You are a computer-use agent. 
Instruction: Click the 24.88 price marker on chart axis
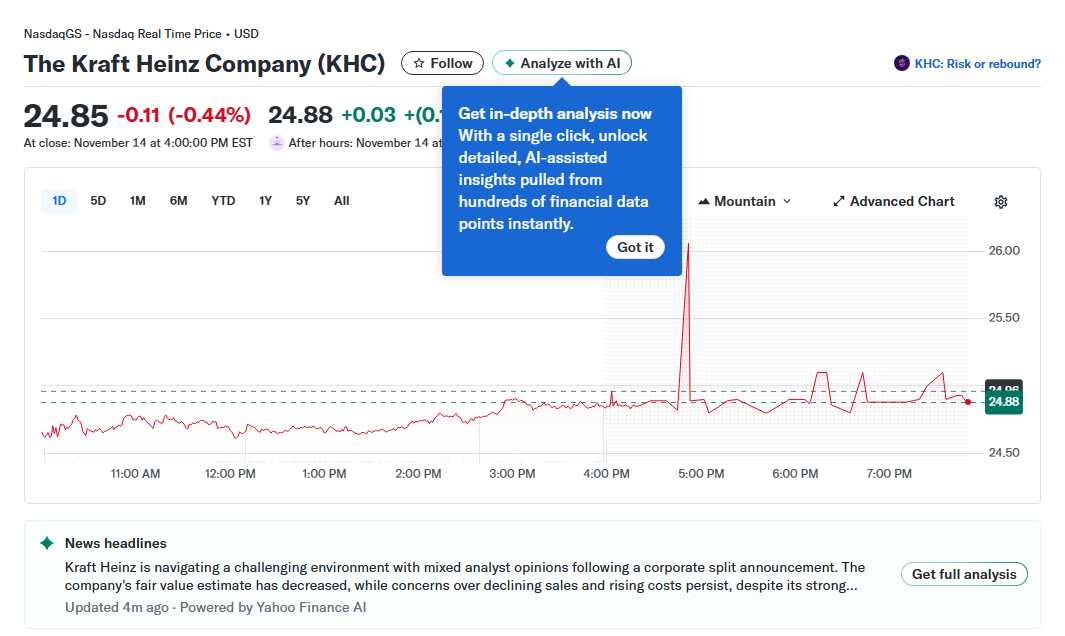tap(1001, 402)
